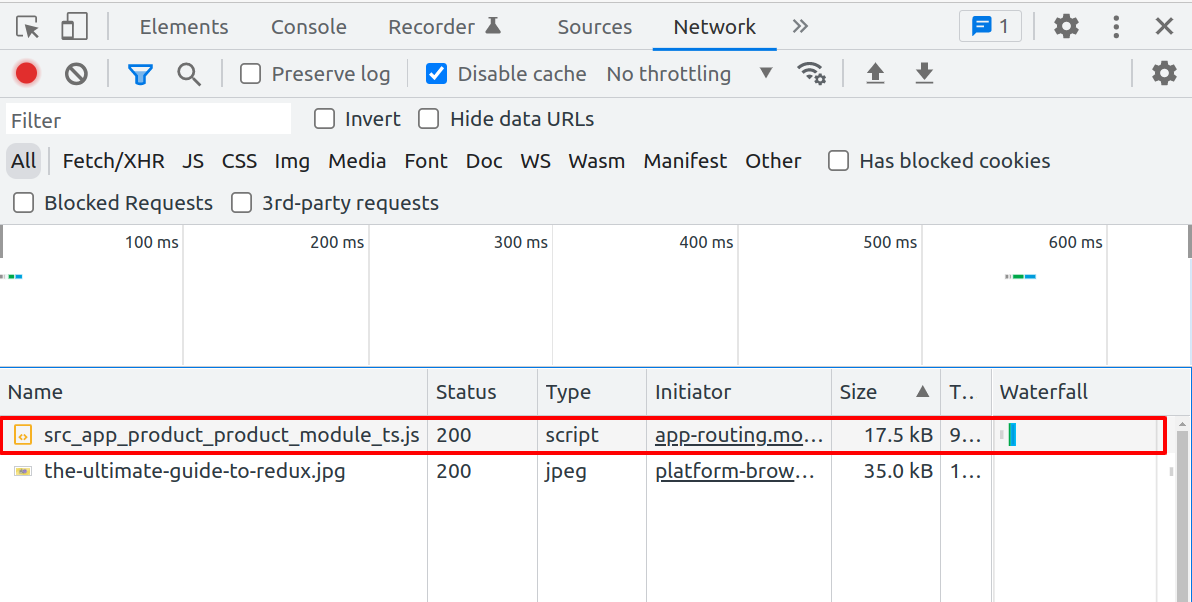This screenshot has height=602, width=1192.
Task: Select the Network tab
Action: point(715,27)
